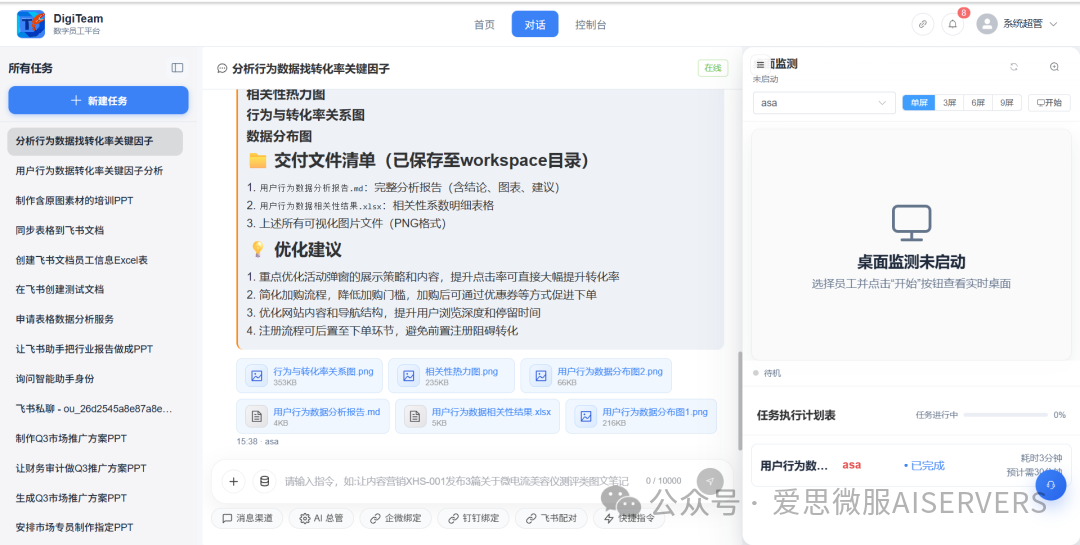Collapse the task sidebar panel icon
This screenshot has width=1080, height=545.
click(x=177, y=68)
